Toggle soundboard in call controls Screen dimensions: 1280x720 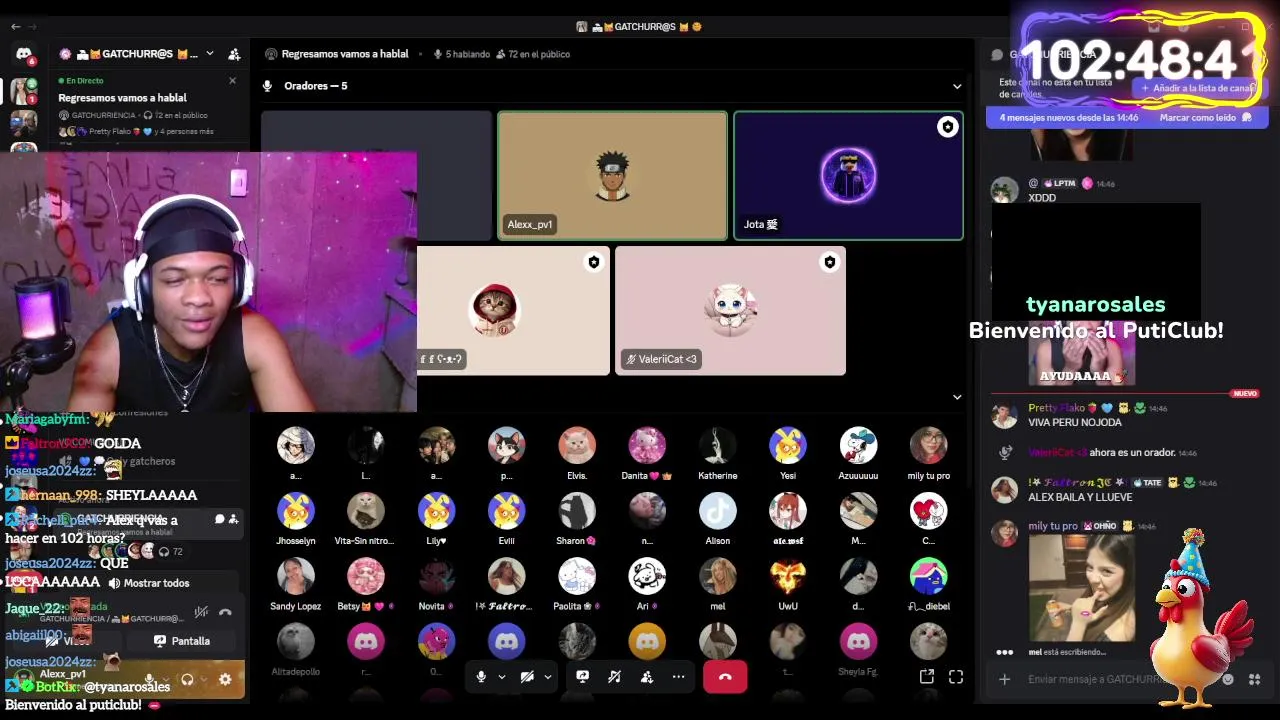click(615, 677)
